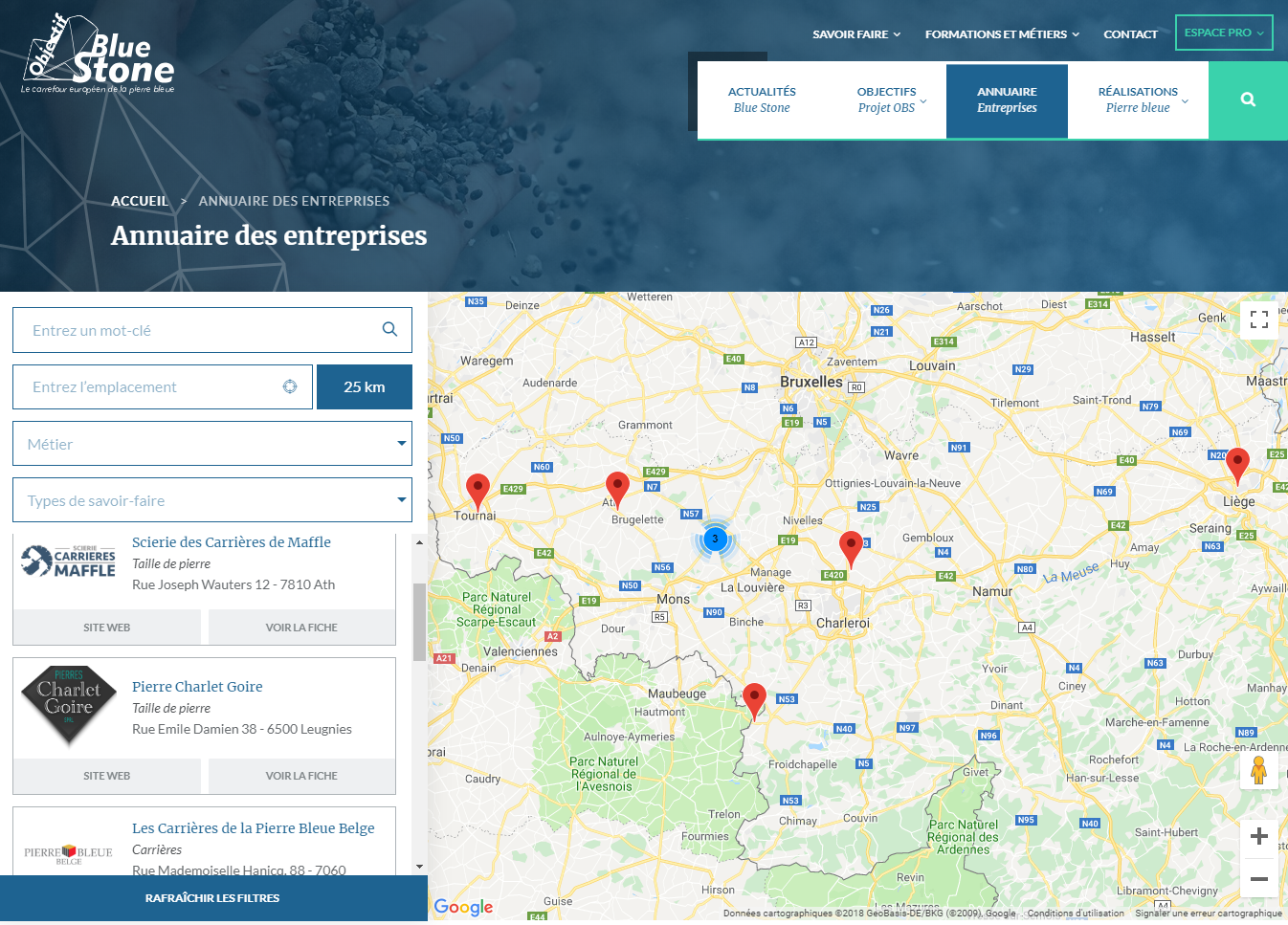
Task: Open the Espace Pro dropdown
Action: (1224, 33)
